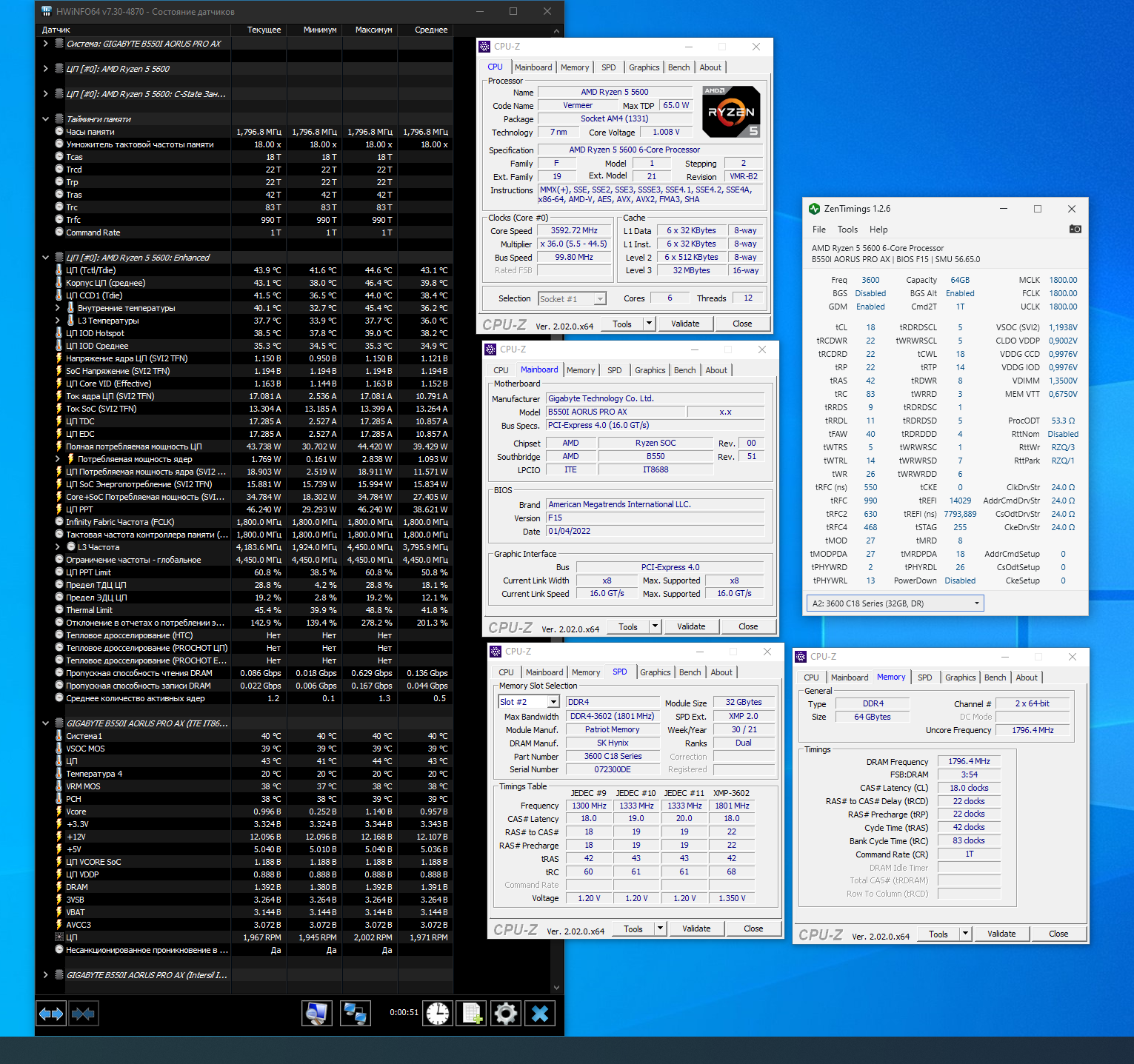Open the File menu in ZenTimings
This screenshot has width=1134, height=1064.
click(x=819, y=230)
